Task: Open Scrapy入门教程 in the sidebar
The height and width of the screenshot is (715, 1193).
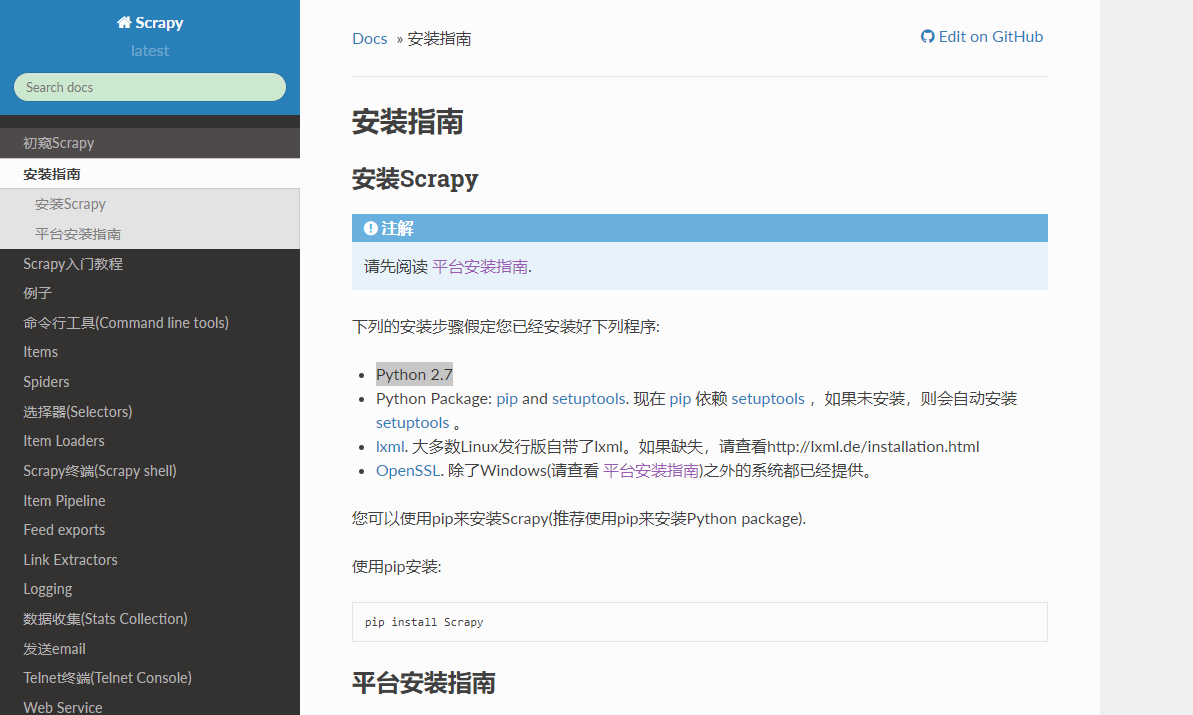Action: click(x=150, y=264)
